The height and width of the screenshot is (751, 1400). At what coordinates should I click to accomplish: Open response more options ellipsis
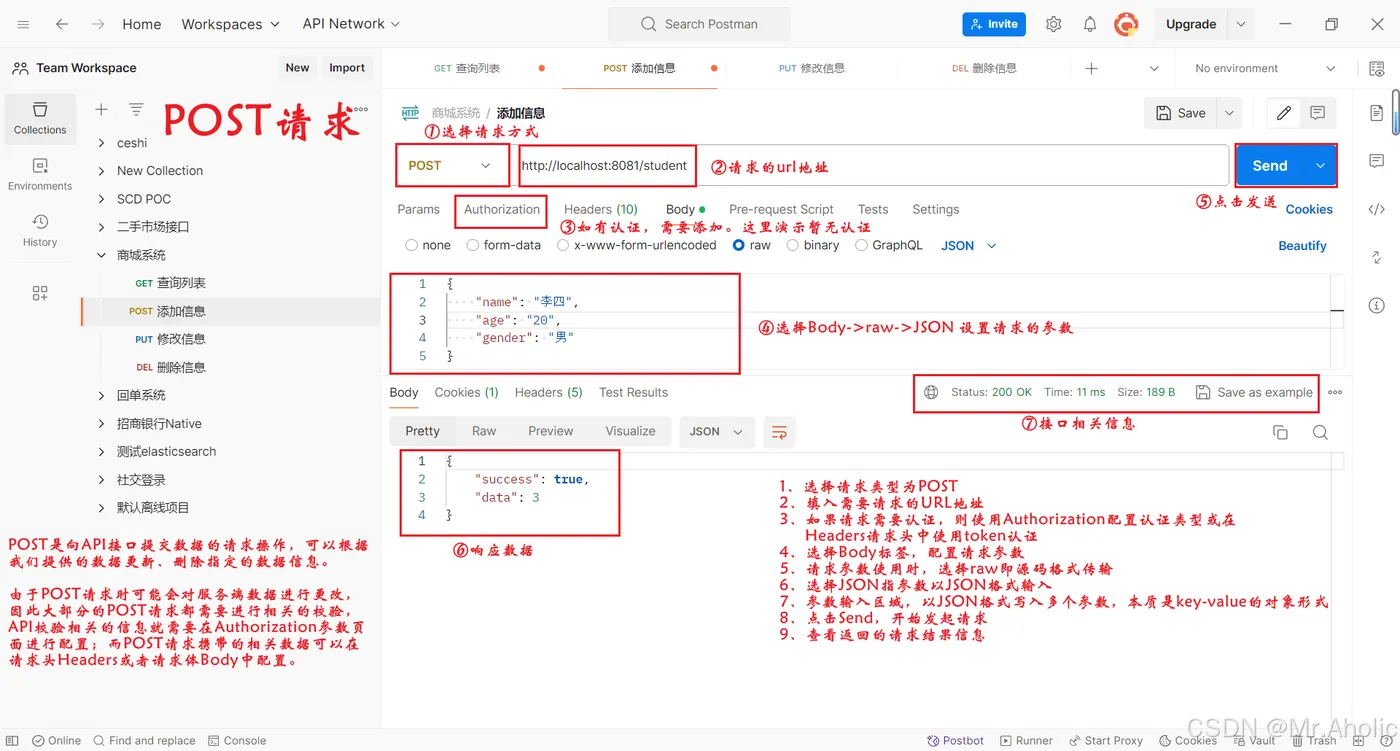1335,393
